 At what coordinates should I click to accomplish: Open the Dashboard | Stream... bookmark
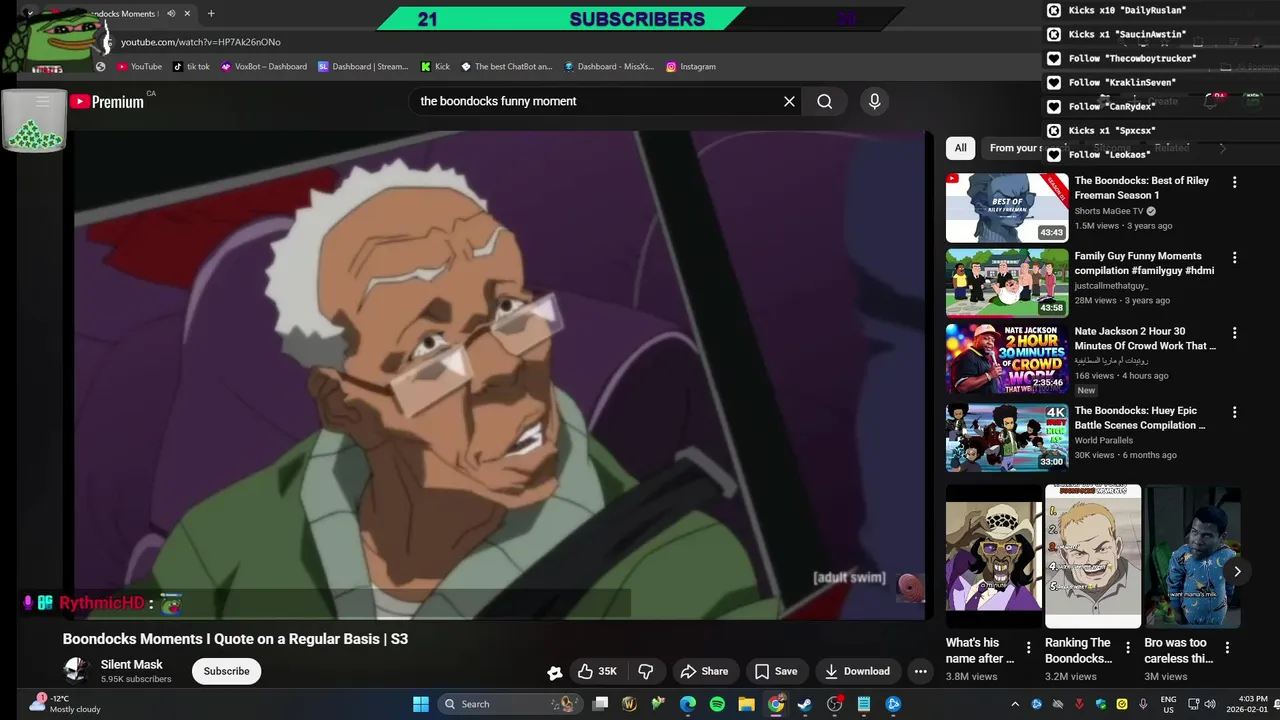tap(363, 67)
